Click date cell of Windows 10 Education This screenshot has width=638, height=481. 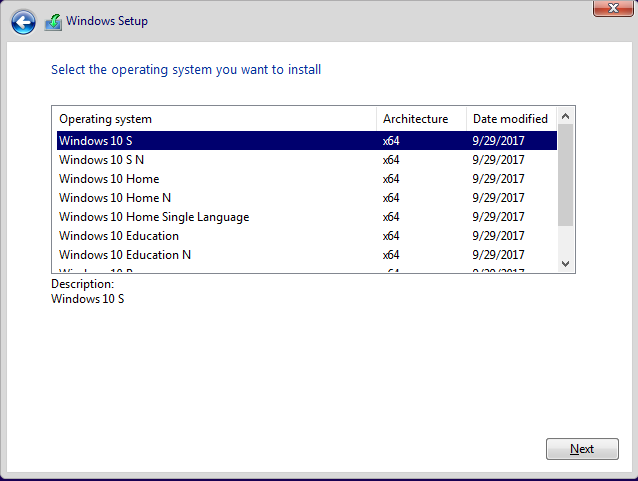click(498, 236)
